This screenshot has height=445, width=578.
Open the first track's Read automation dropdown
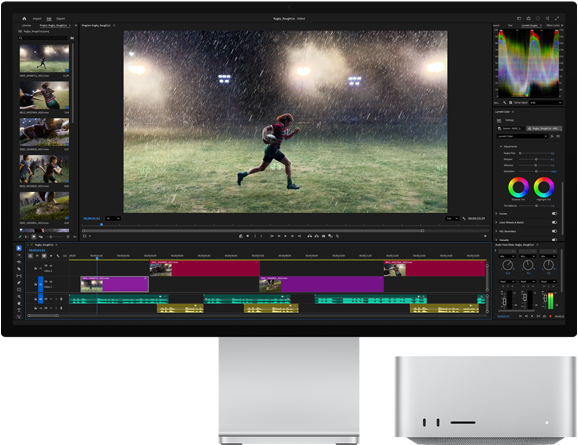[x=507, y=281]
